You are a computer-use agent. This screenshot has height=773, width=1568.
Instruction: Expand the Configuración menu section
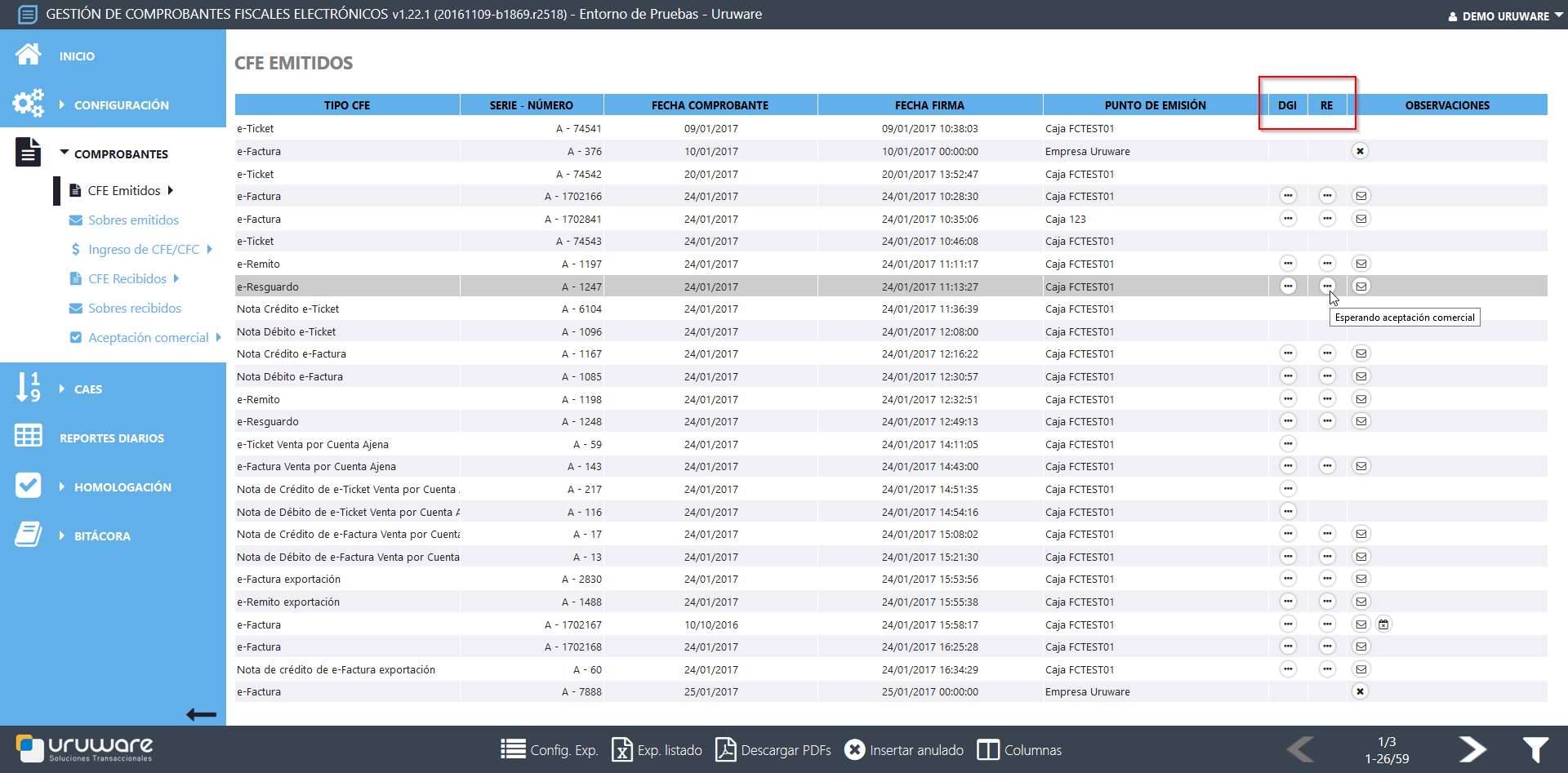(121, 105)
